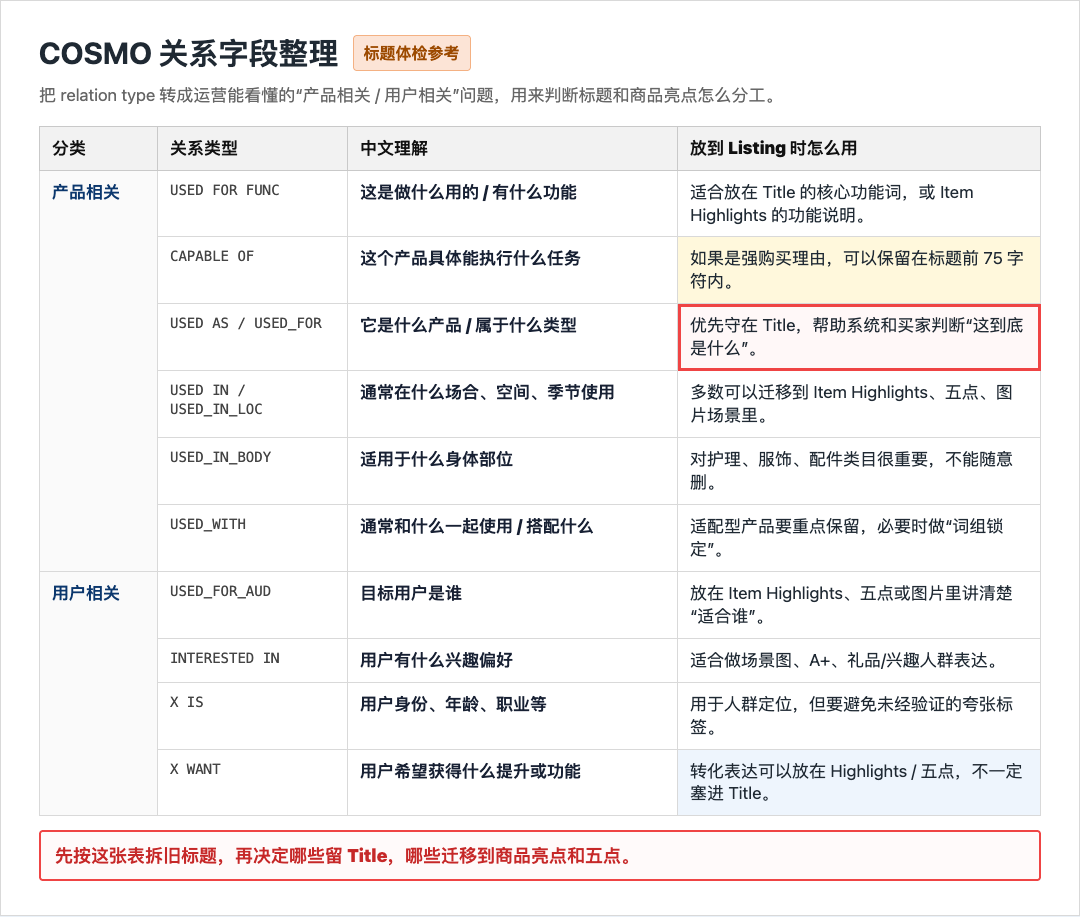1080x917 pixels.
Task: Click the 适合放在 Title 的核心功能词 cell
Action: tap(859, 204)
